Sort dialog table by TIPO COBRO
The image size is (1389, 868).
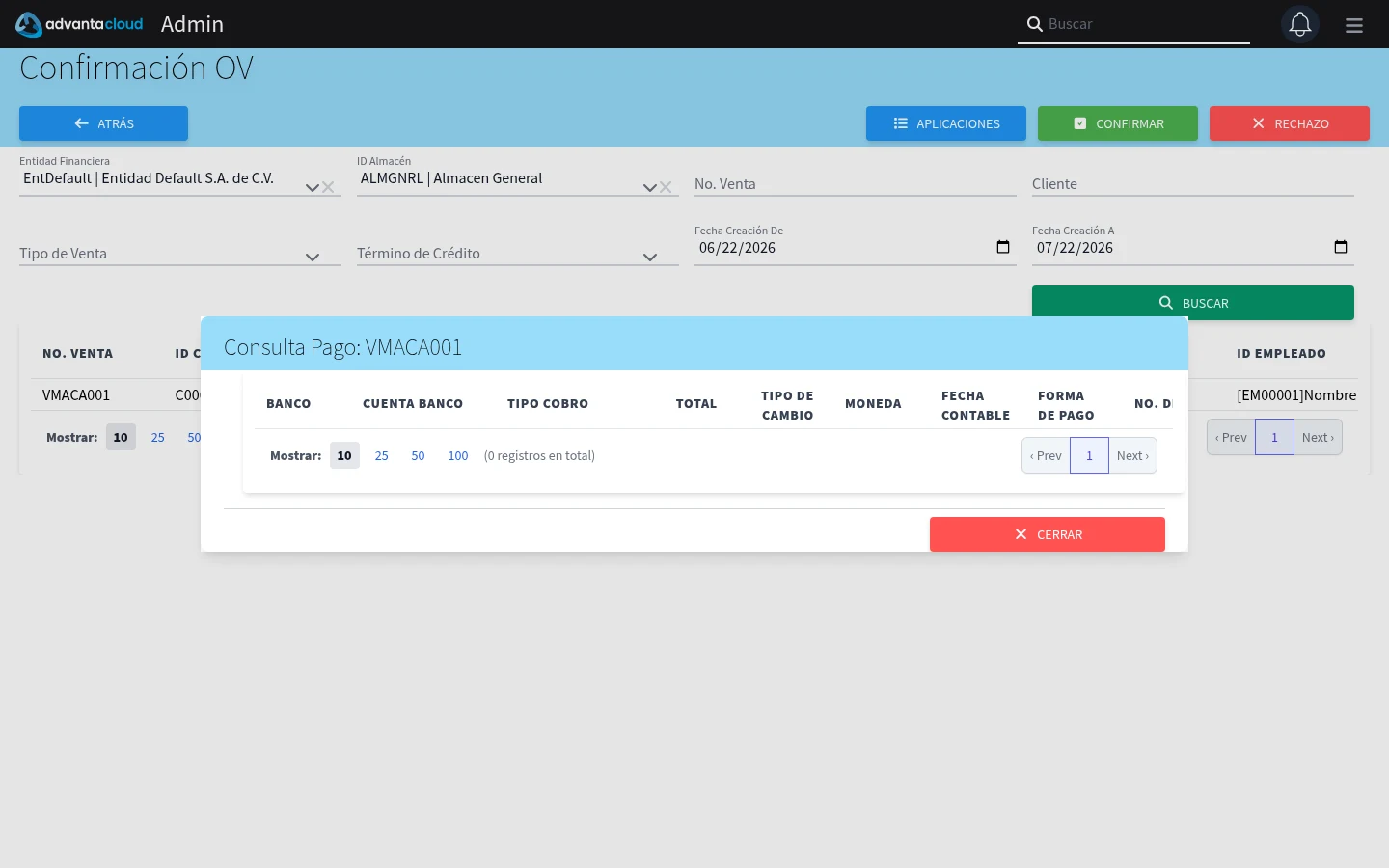click(548, 404)
